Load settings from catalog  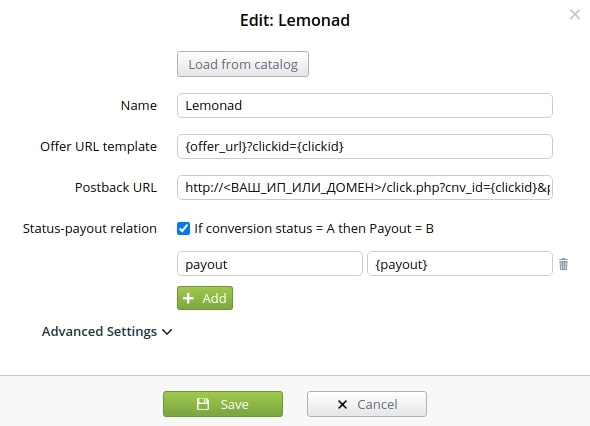coord(243,64)
